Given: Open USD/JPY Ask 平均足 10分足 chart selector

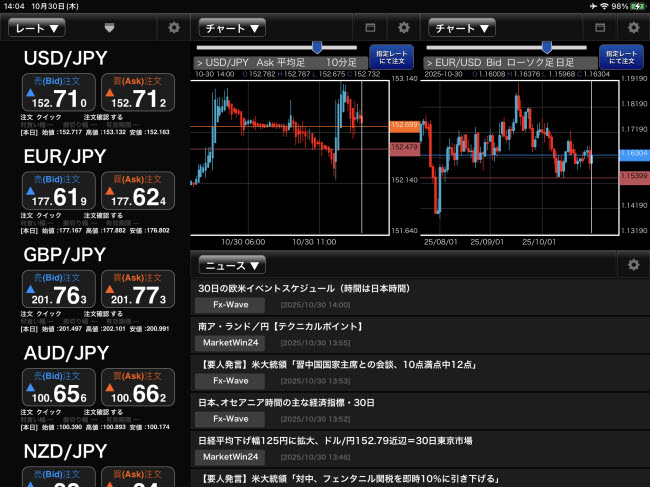Looking at the screenshot, I should [x=281, y=63].
